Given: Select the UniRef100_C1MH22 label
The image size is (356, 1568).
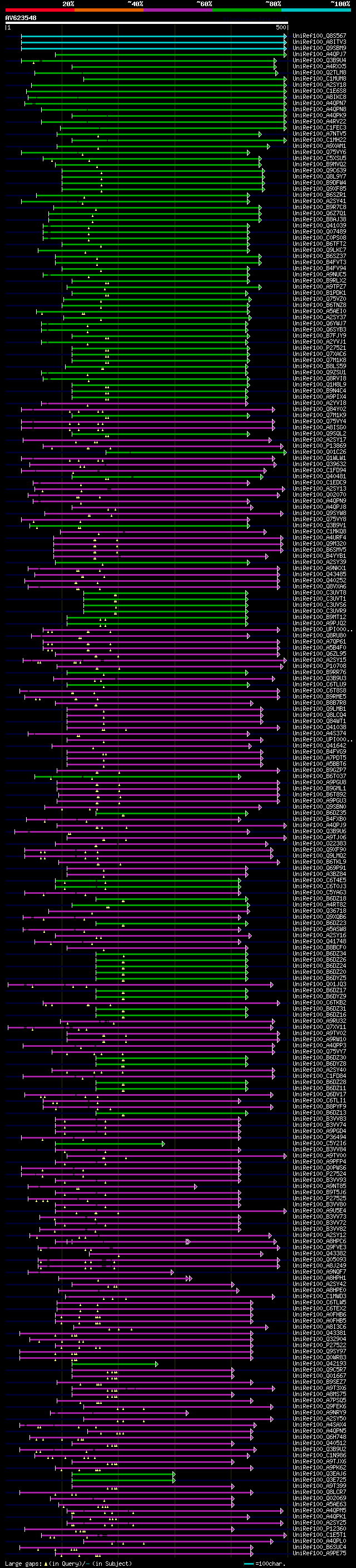Looking at the screenshot, I should point(319,140).
